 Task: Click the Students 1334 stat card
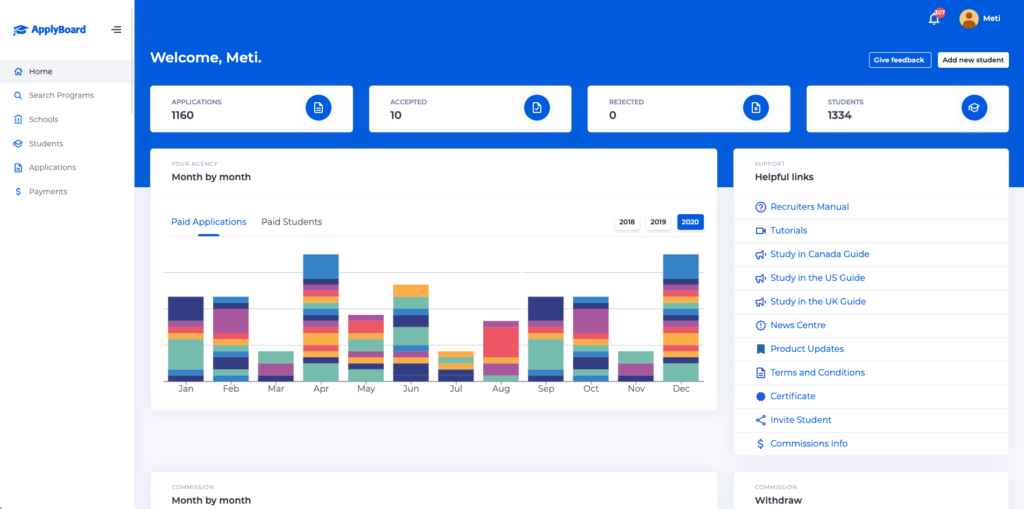coord(908,109)
